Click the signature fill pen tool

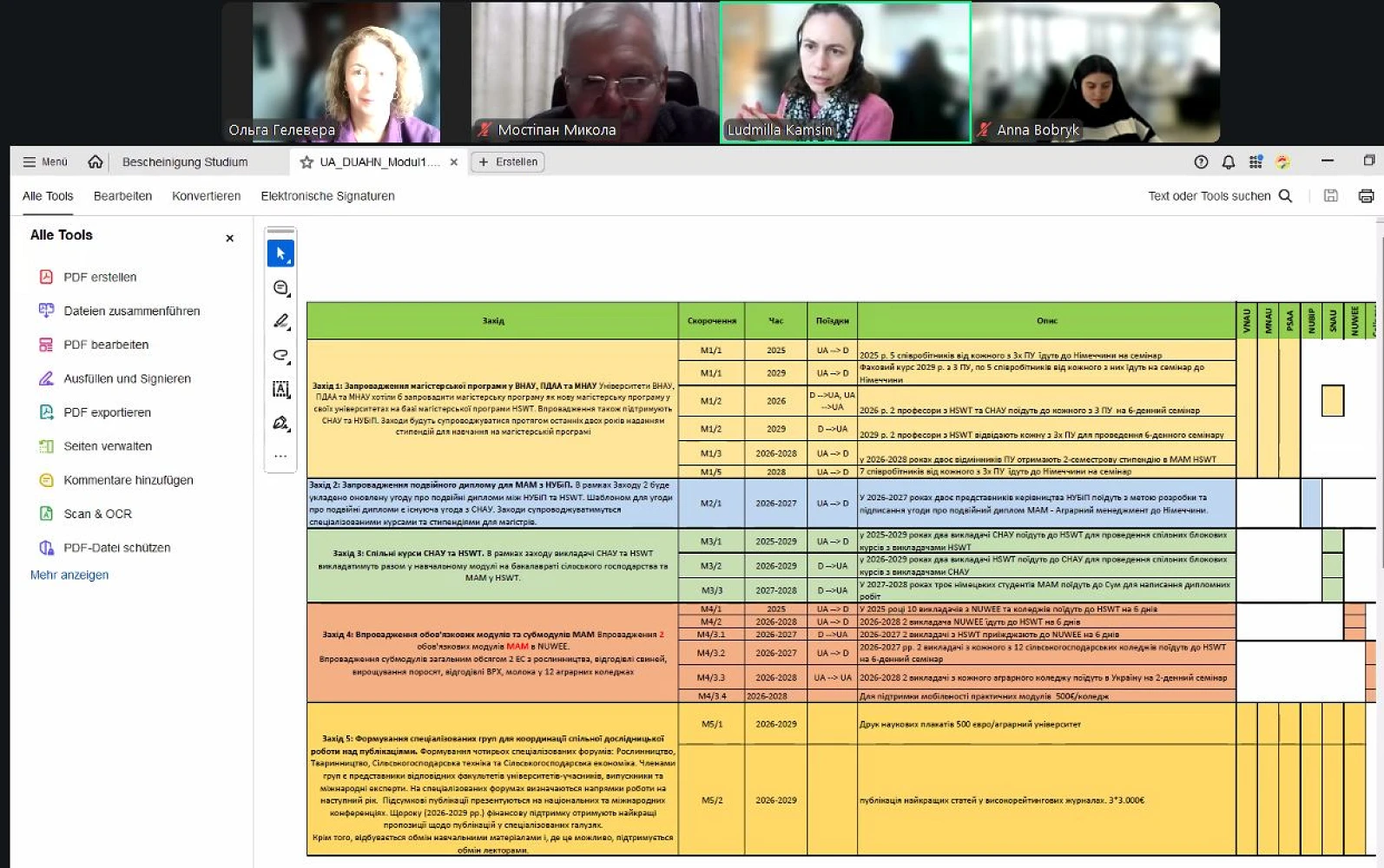(280, 423)
